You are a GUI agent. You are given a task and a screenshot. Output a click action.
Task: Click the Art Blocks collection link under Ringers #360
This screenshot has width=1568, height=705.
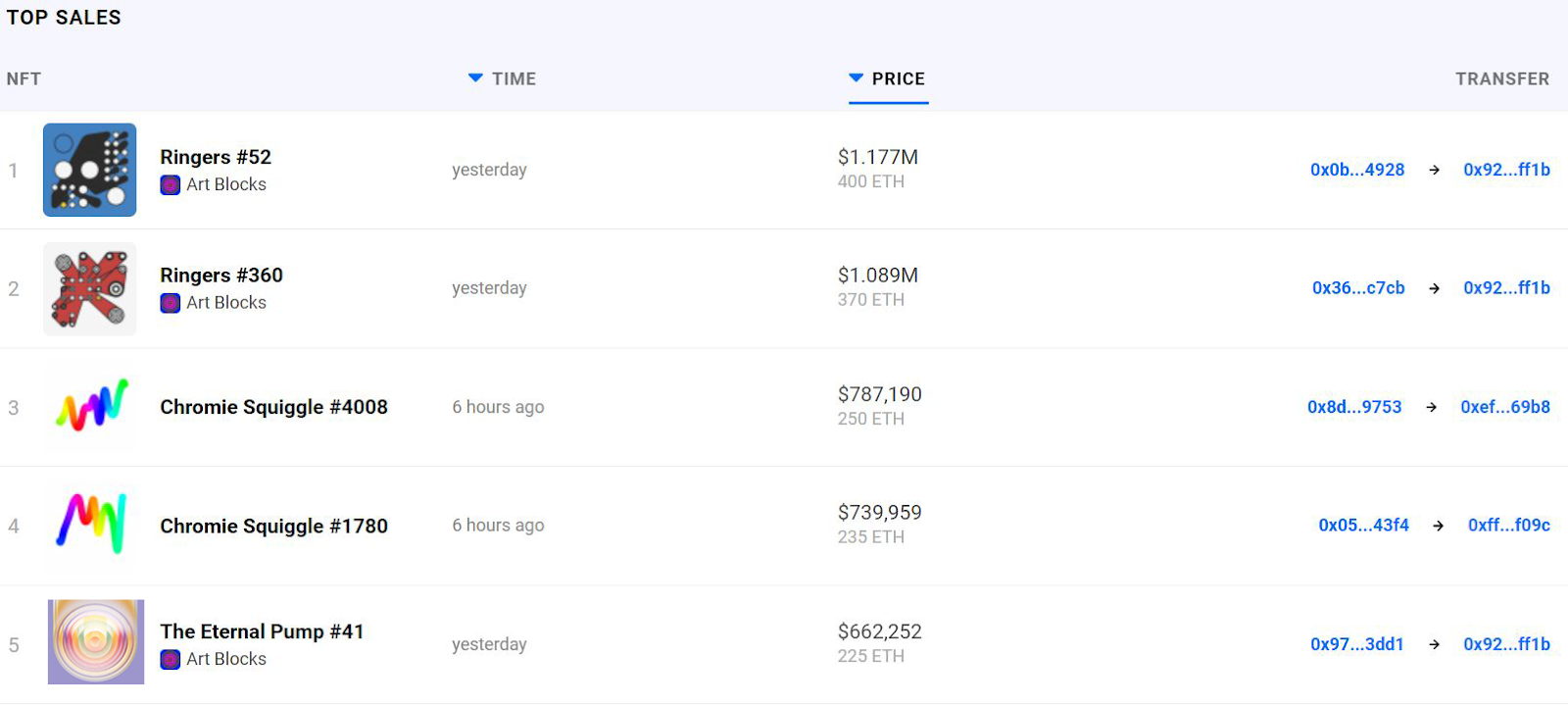coord(226,303)
